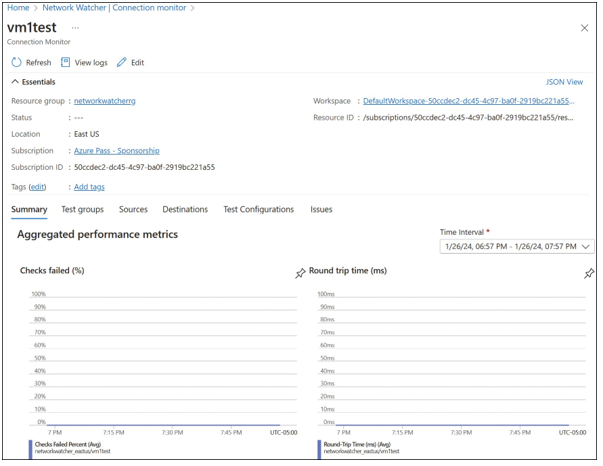The width and height of the screenshot is (603, 466).
Task: Open the Time Interval dropdown
Action: click(516, 246)
